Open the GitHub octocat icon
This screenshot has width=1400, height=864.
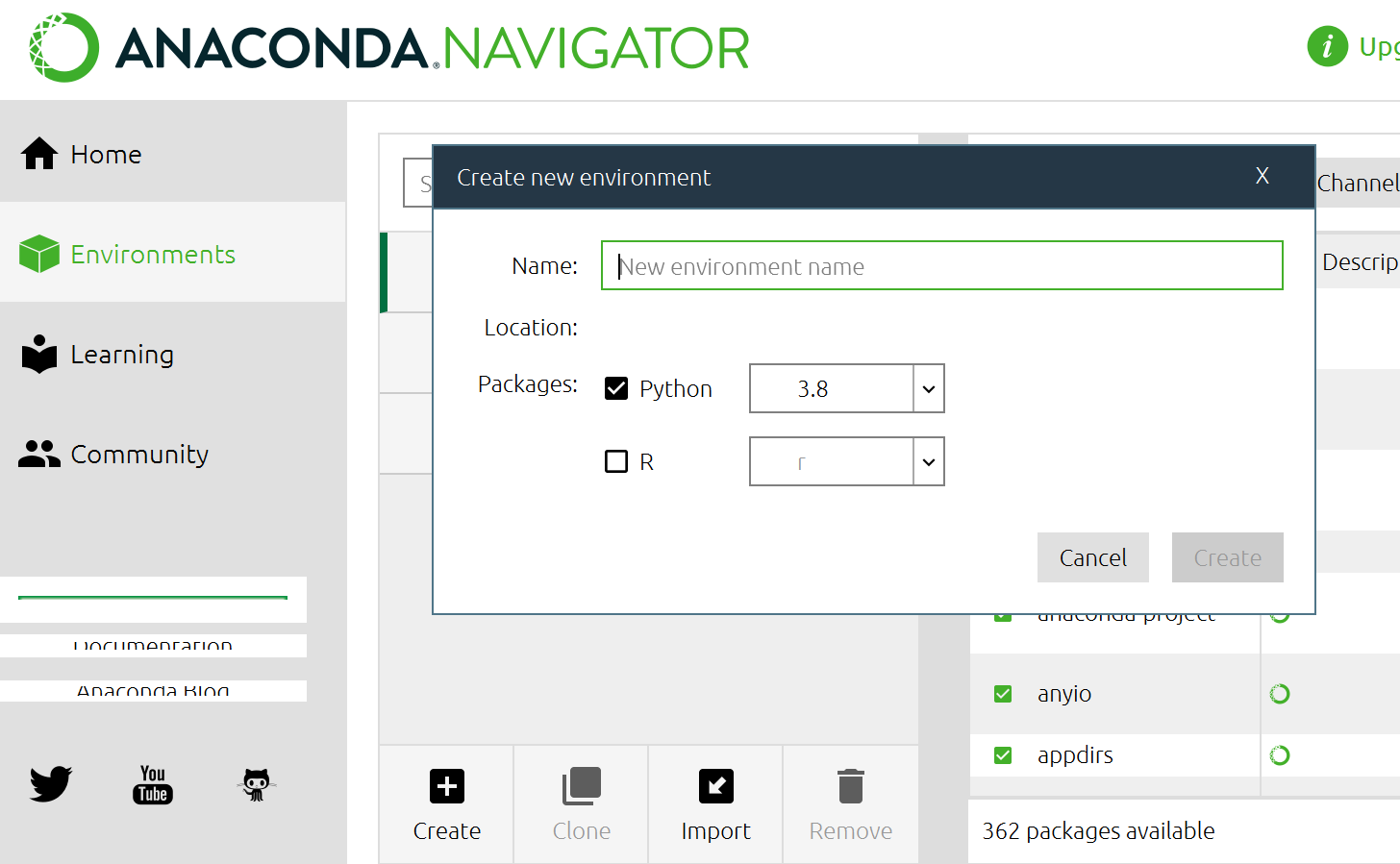coord(256,784)
